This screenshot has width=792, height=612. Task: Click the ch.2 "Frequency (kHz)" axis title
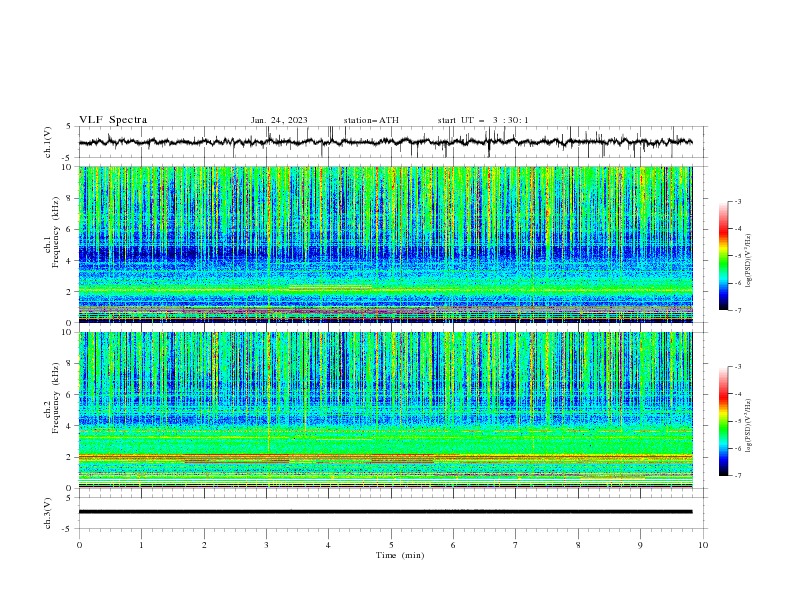click(56, 398)
